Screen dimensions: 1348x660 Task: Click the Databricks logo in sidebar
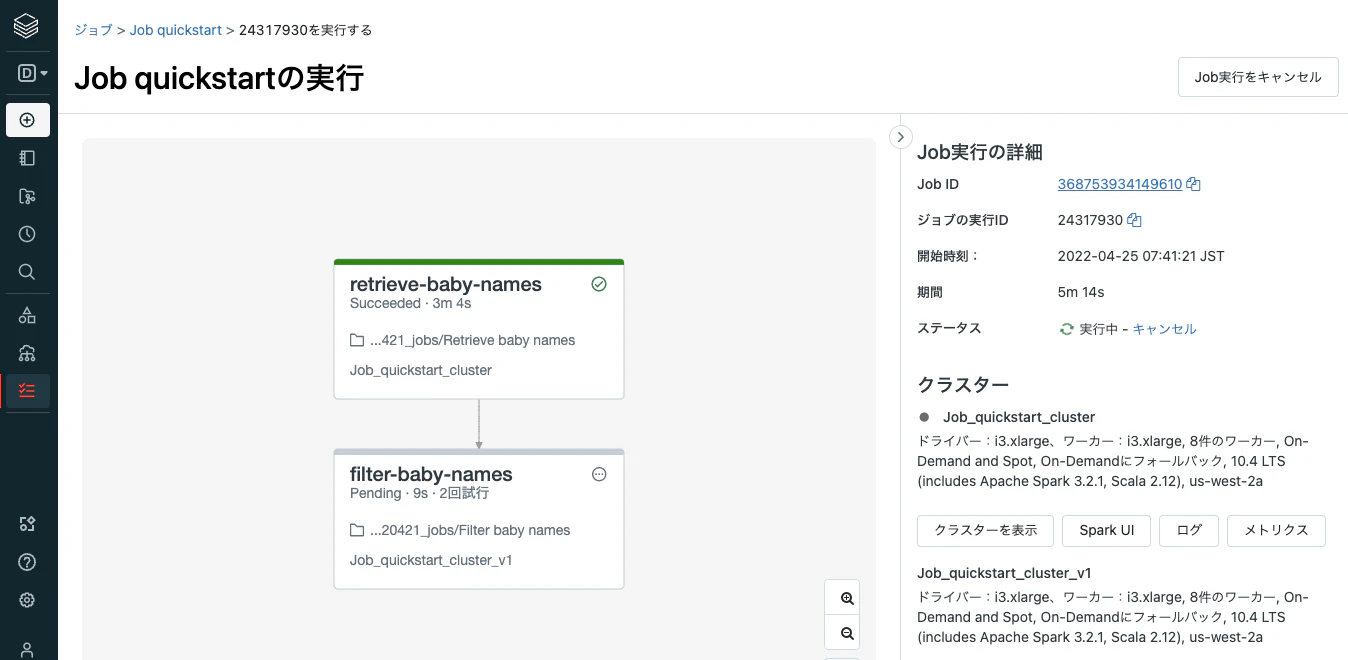coord(27,27)
